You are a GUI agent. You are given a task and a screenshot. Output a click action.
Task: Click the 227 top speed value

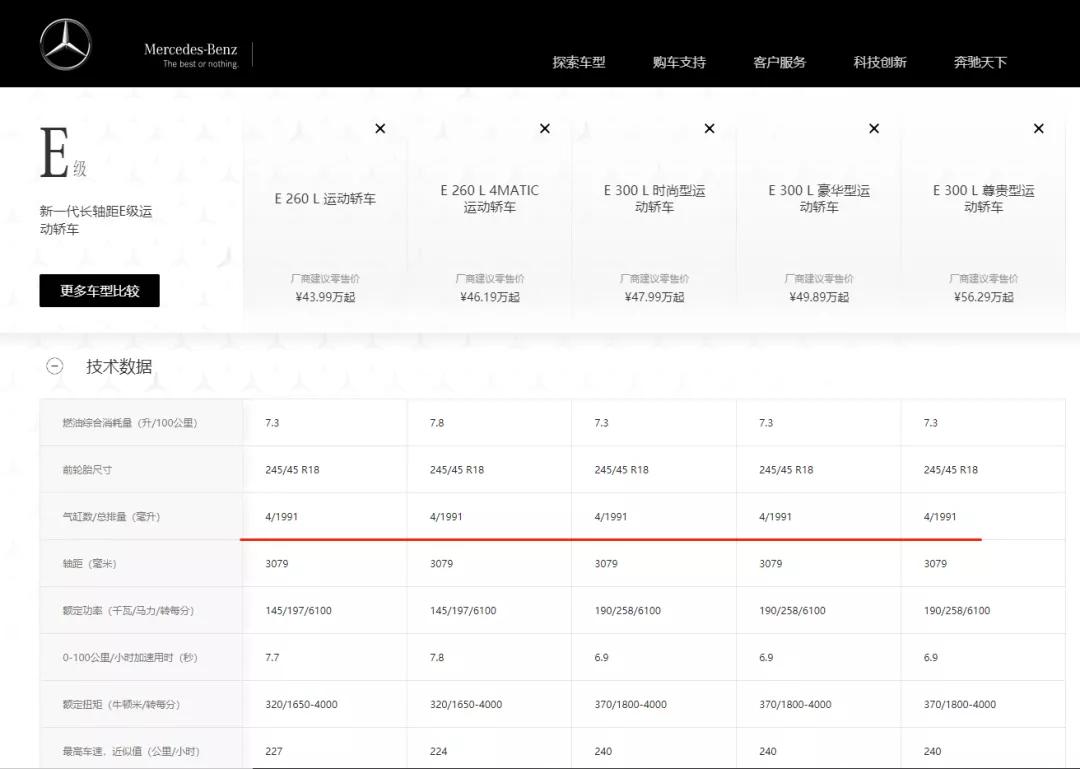273,751
